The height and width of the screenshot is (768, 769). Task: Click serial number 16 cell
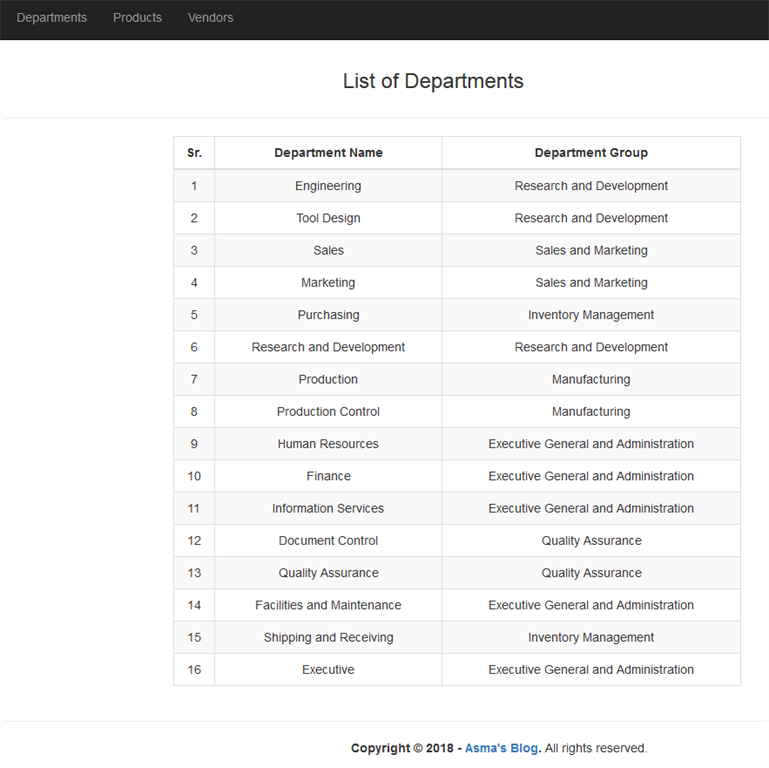coord(194,669)
